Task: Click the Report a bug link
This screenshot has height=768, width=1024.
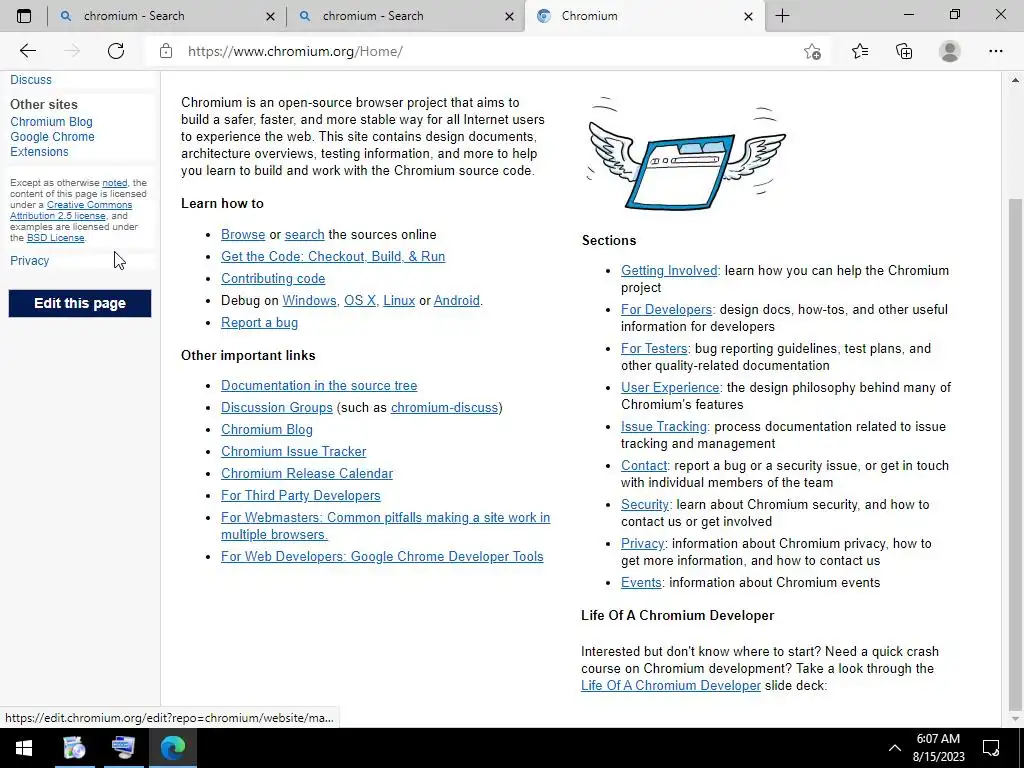Action: coord(259,323)
